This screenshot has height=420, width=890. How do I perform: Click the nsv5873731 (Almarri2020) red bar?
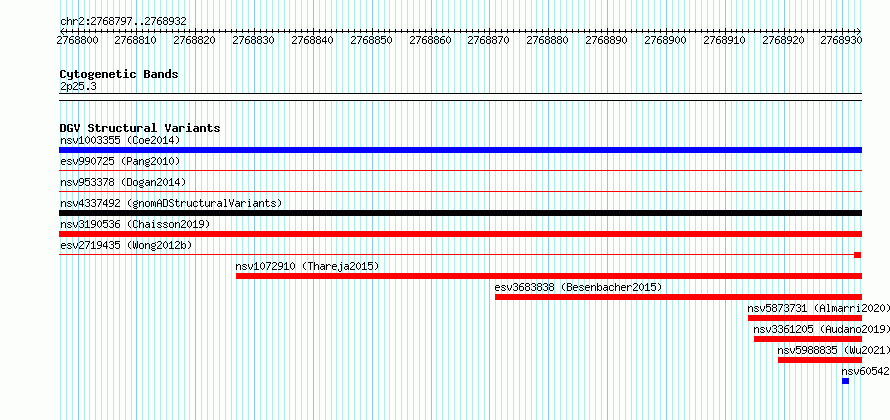[805, 318]
